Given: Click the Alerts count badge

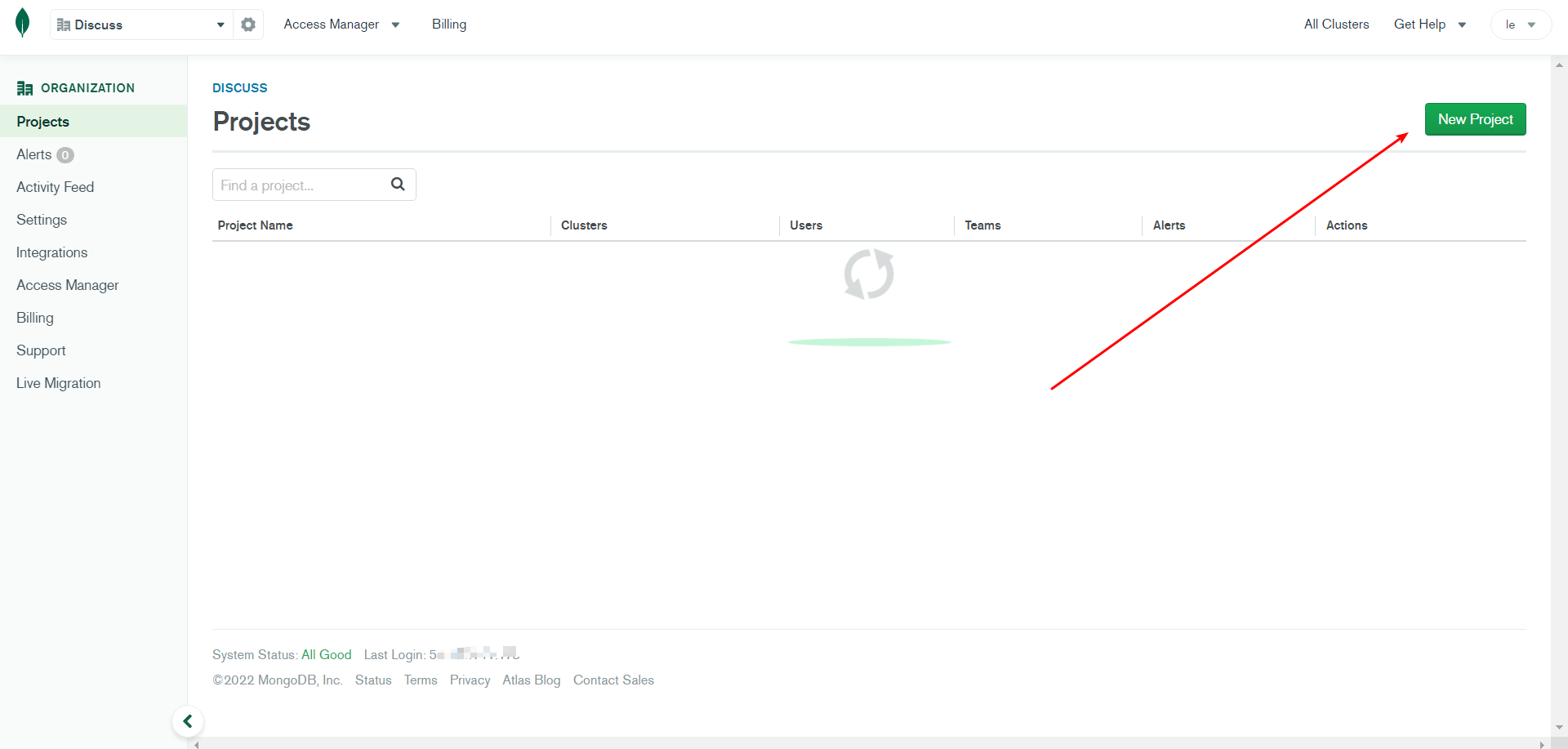Looking at the screenshot, I should tap(65, 155).
